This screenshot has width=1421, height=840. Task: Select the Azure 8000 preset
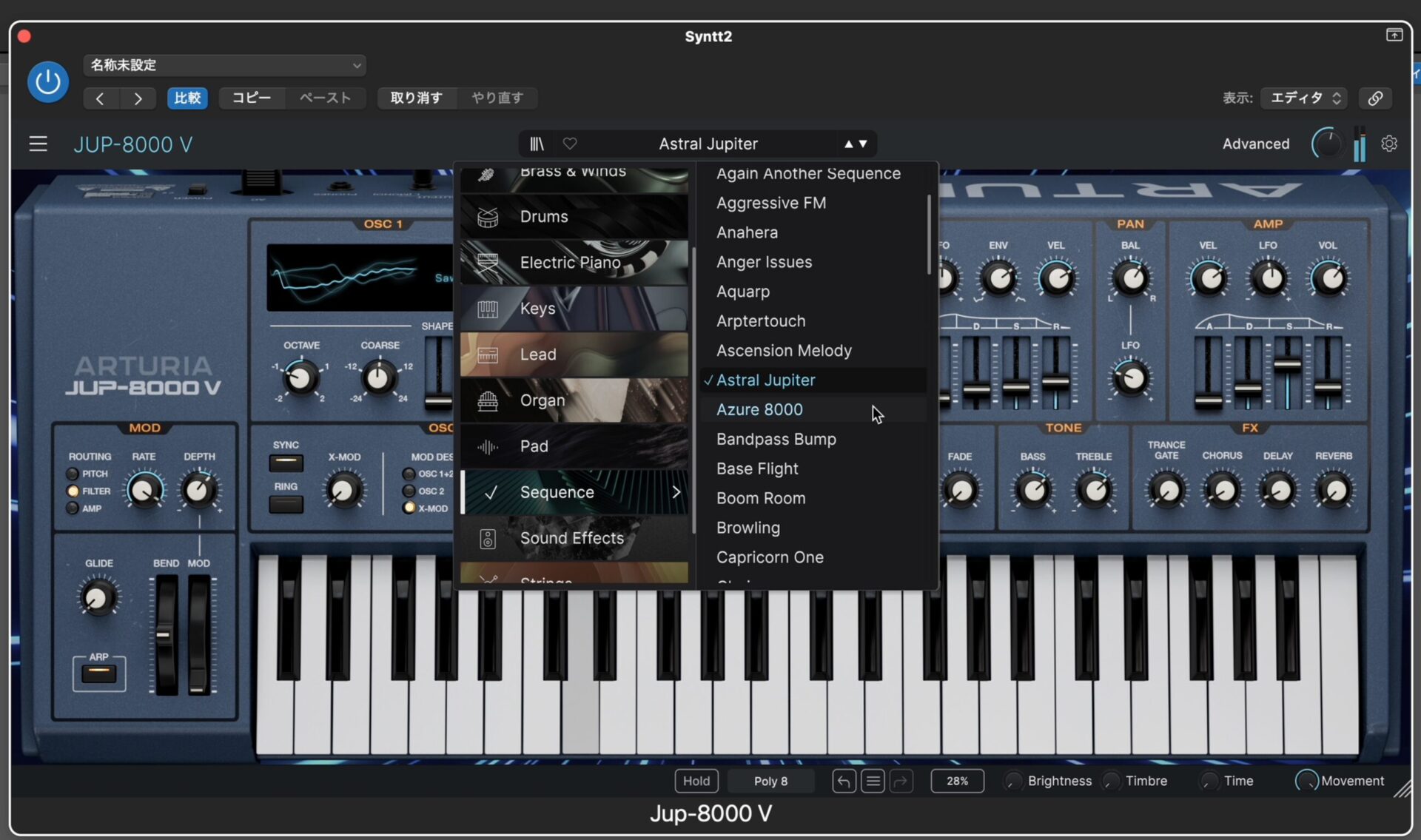813,409
